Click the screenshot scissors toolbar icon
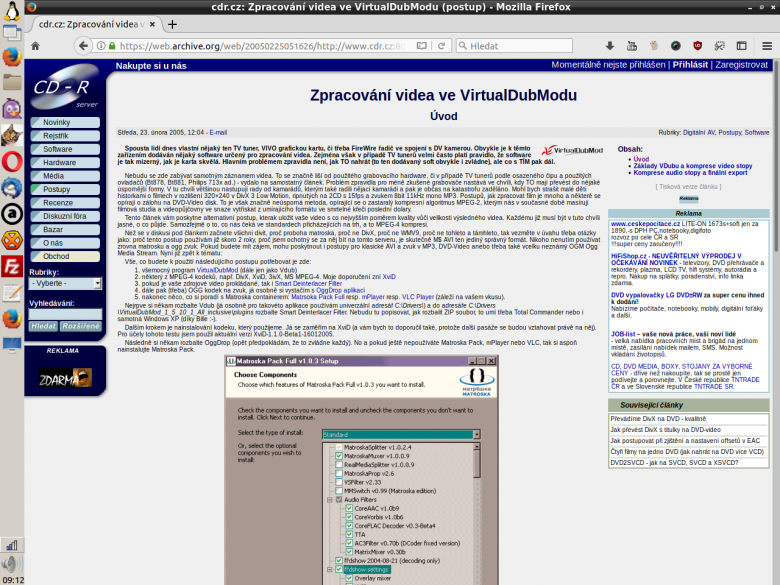This screenshot has width=780, height=585. coord(719,46)
